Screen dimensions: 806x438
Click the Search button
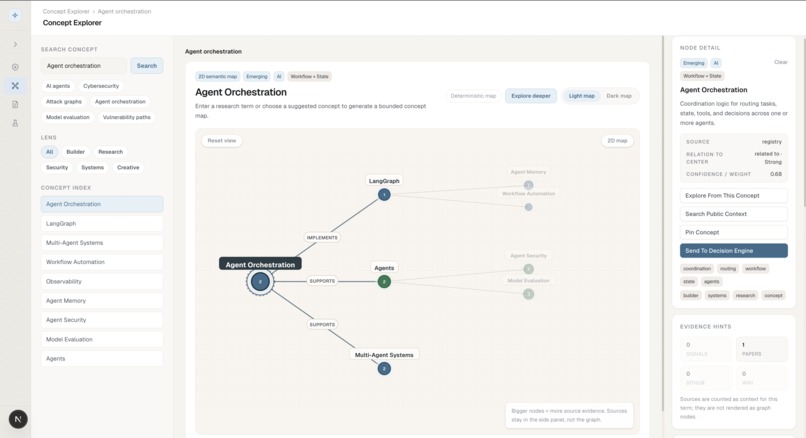click(146, 66)
